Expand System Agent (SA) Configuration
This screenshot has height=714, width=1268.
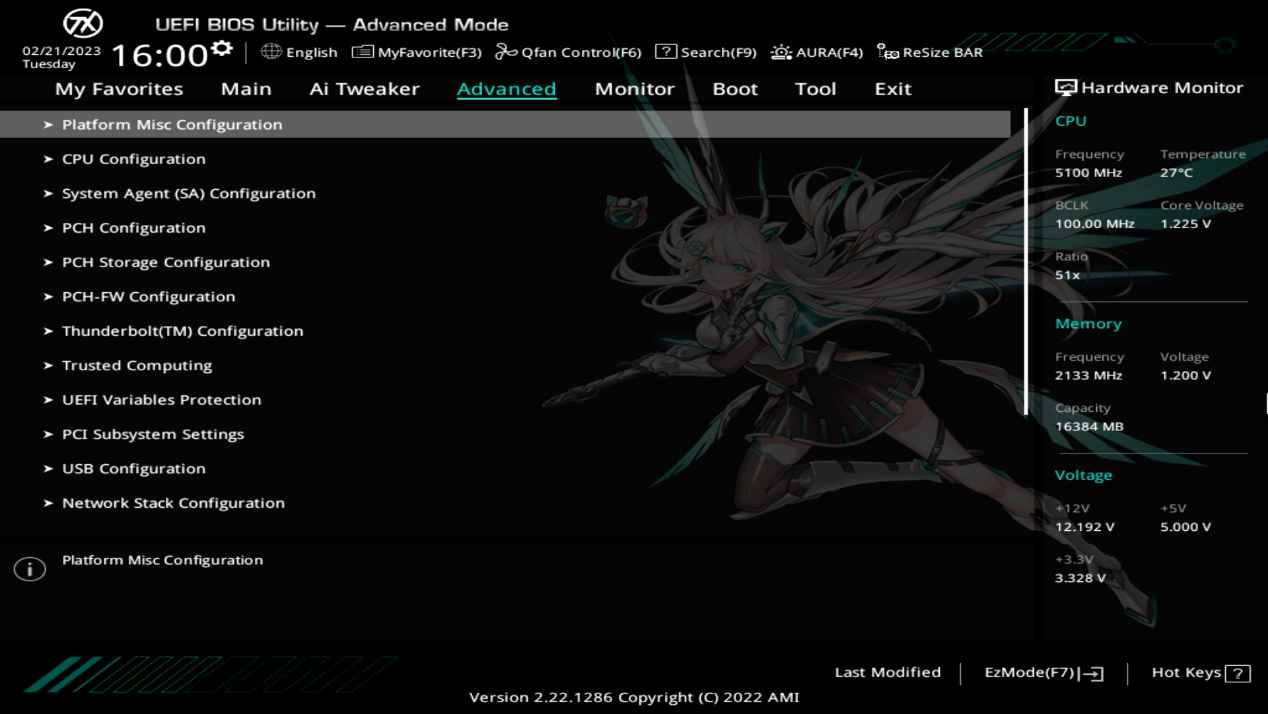(188, 193)
